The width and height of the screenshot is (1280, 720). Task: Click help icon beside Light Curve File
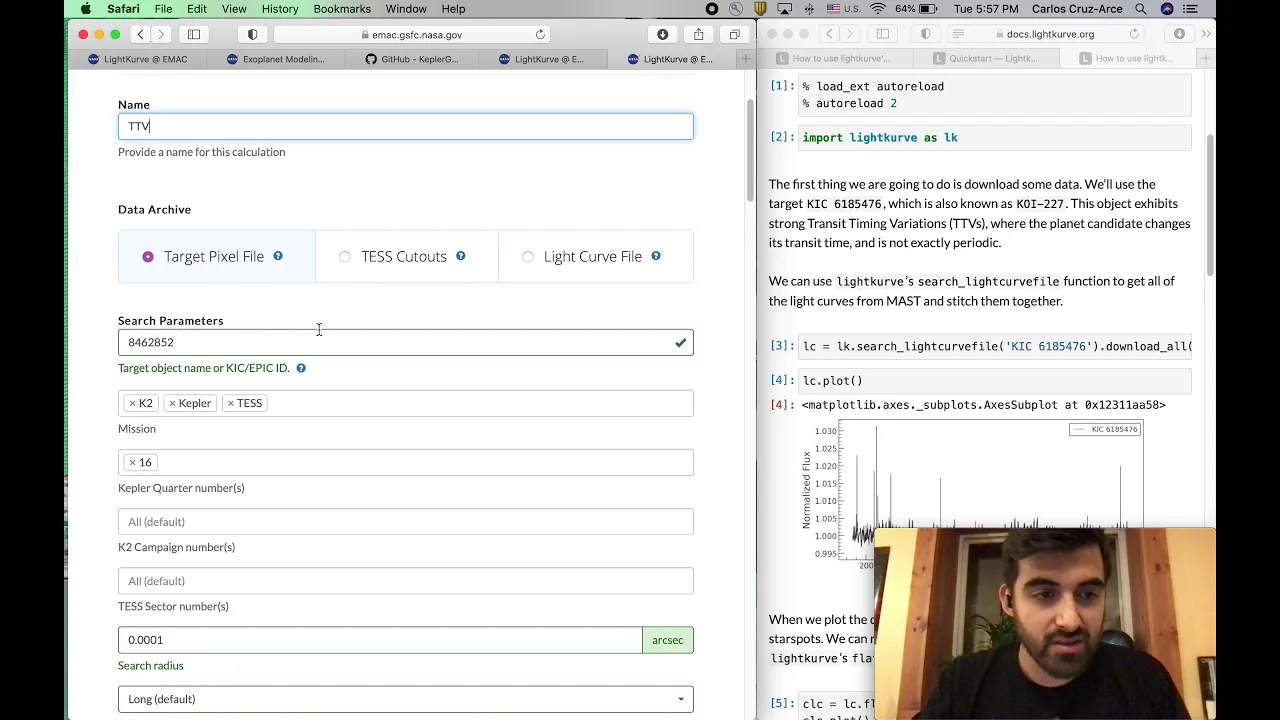point(656,256)
